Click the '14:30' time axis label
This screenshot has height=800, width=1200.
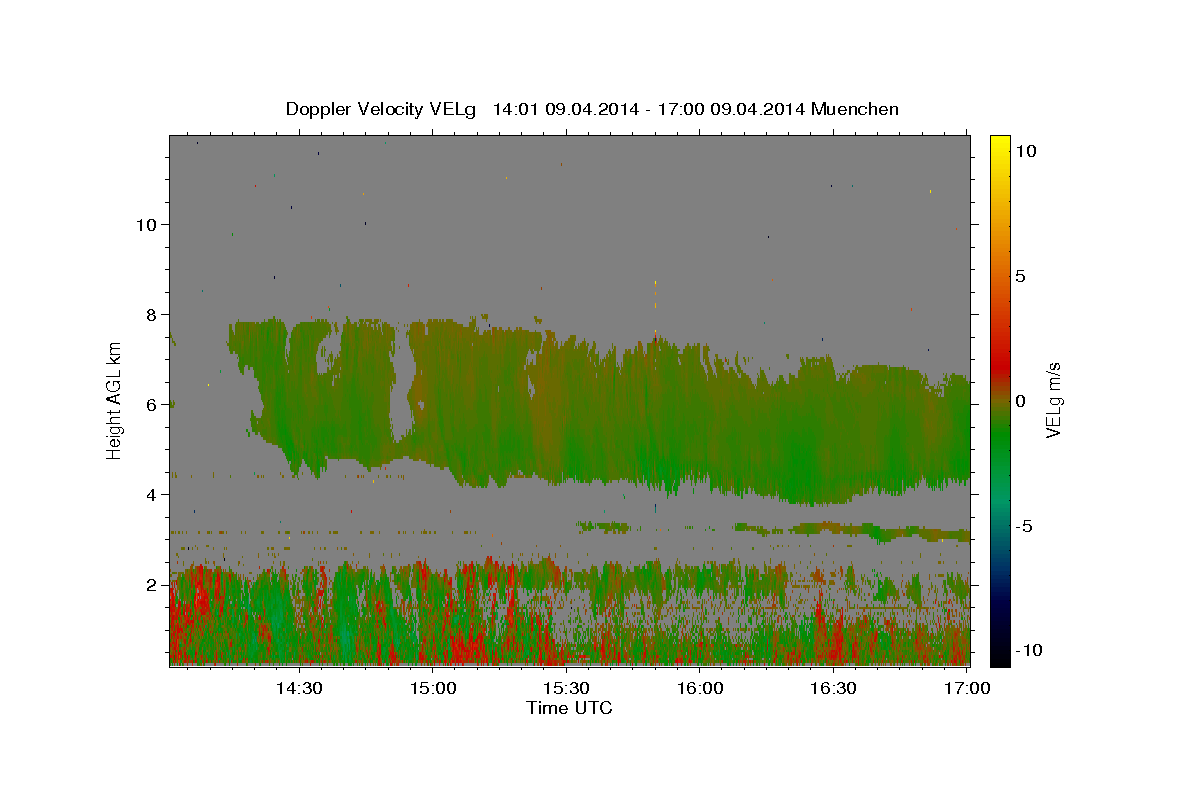click(x=299, y=688)
